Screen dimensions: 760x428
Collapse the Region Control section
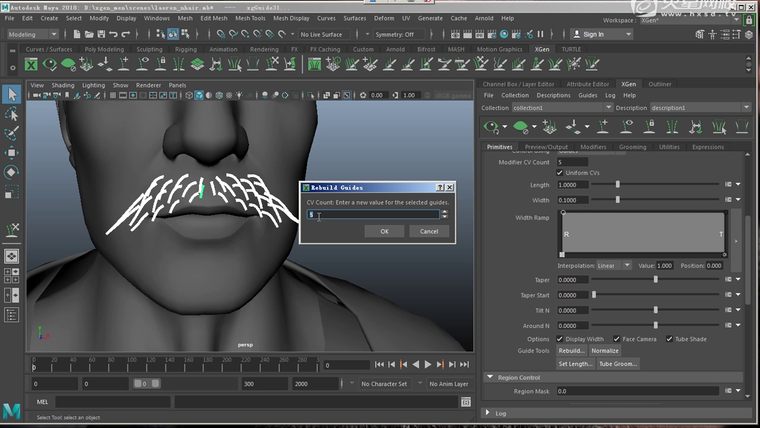490,377
